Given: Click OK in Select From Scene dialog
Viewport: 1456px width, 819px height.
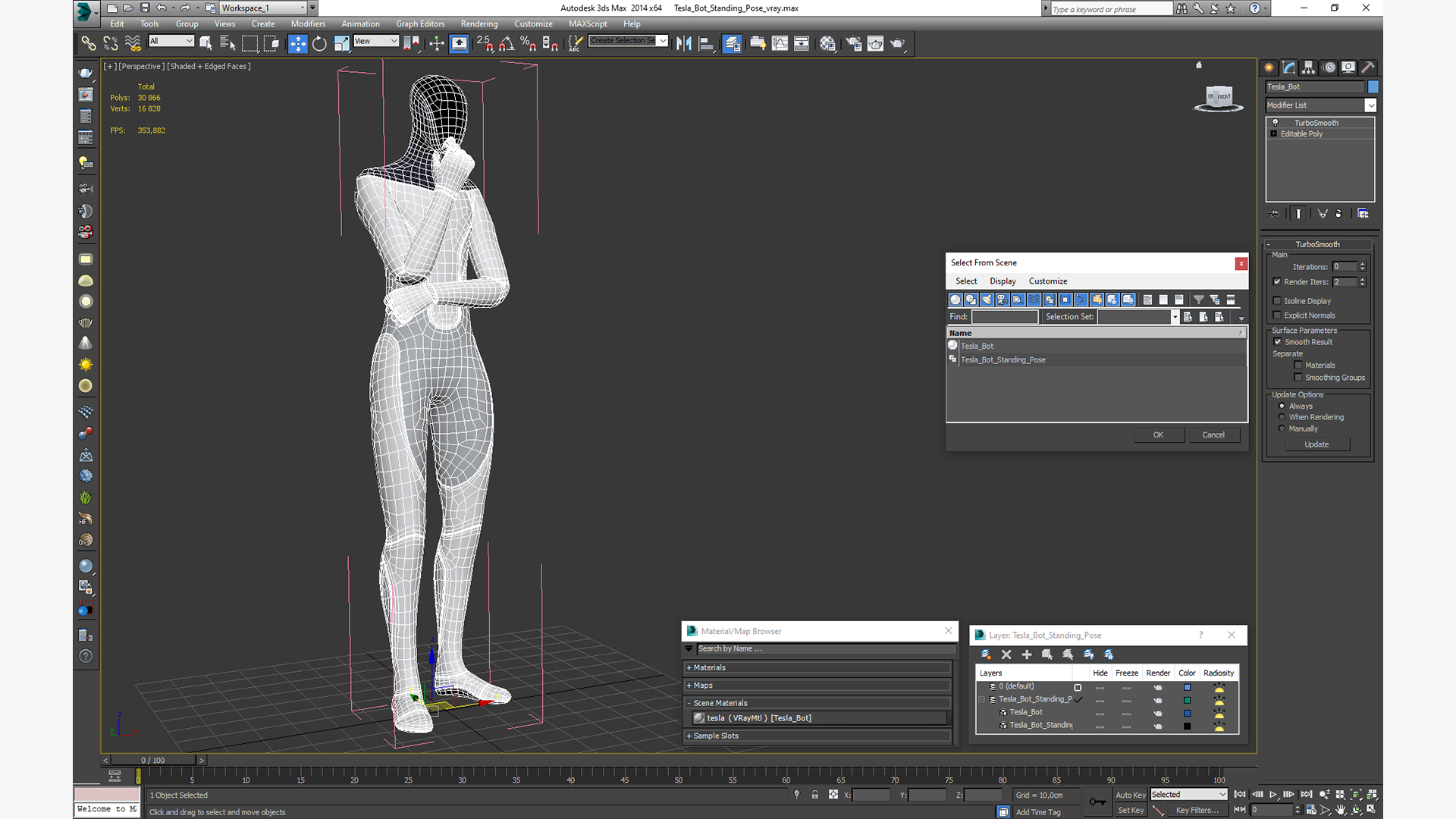Looking at the screenshot, I should coord(1158,435).
